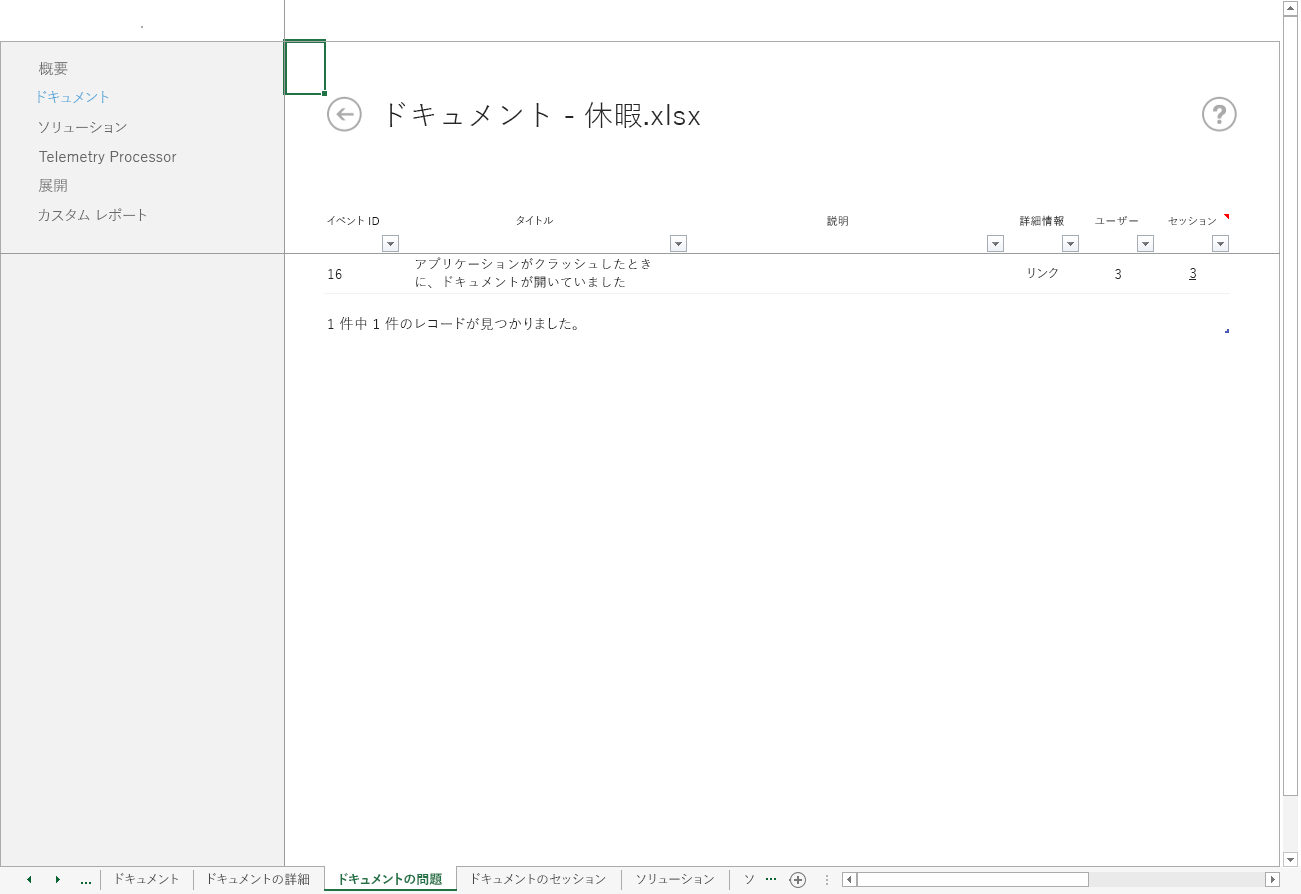This screenshot has height=894, width=1301.
Task: Switch to ドキュメントの詳細 sheet tab
Action: coord(258,879)
